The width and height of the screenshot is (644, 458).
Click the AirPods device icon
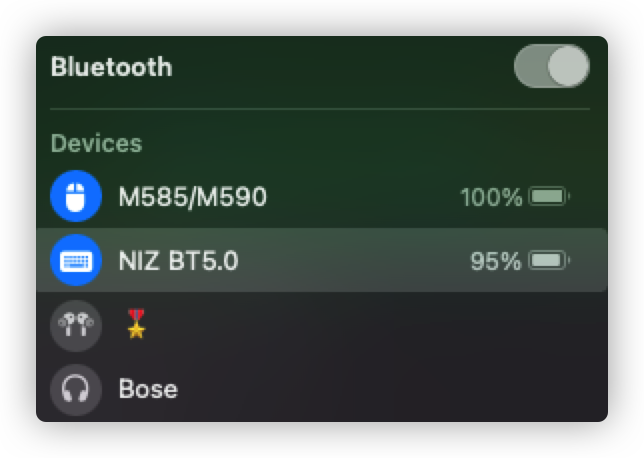click(76, 325)
